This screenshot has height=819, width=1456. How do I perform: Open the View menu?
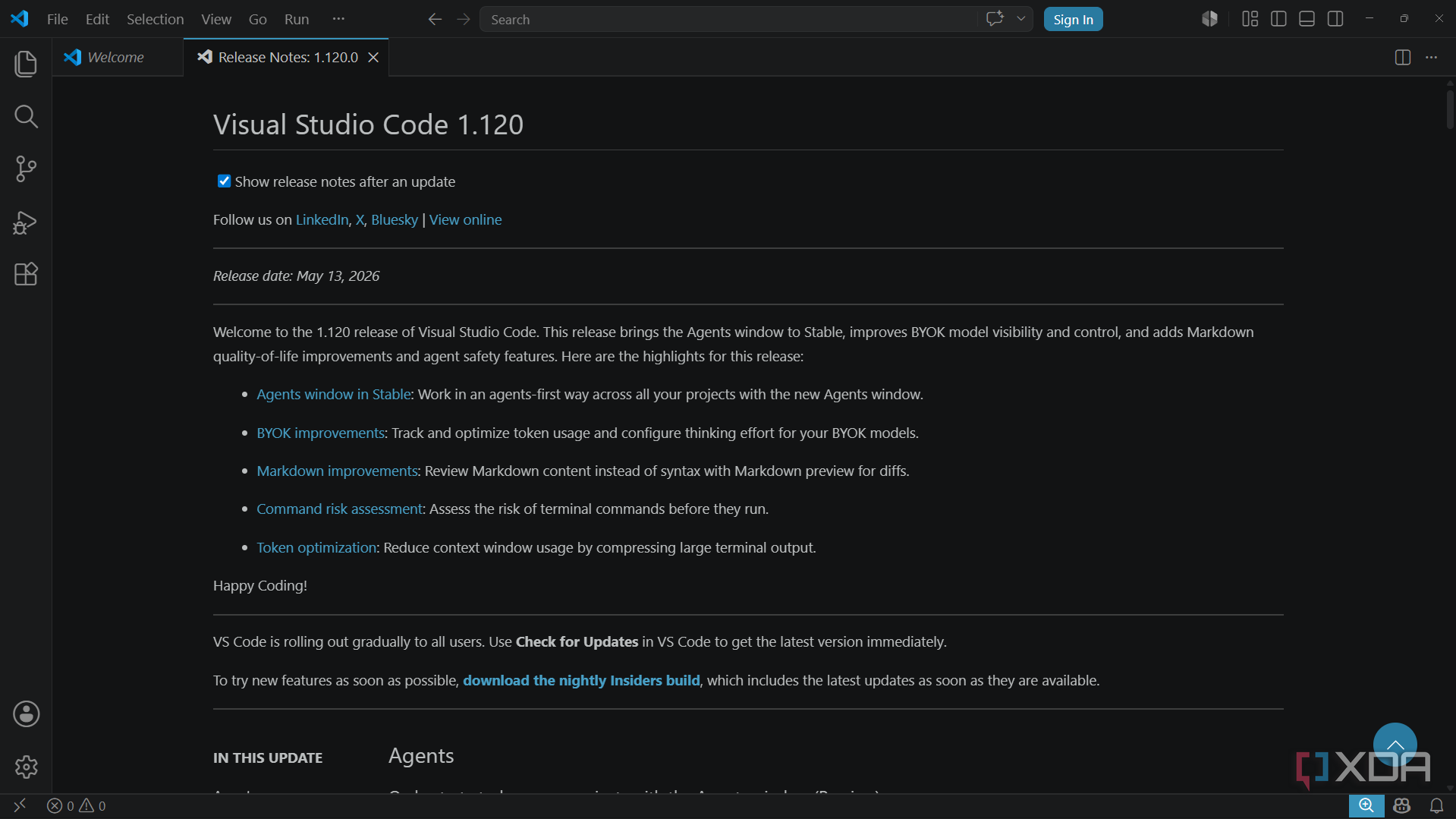(x=216, y=19)
